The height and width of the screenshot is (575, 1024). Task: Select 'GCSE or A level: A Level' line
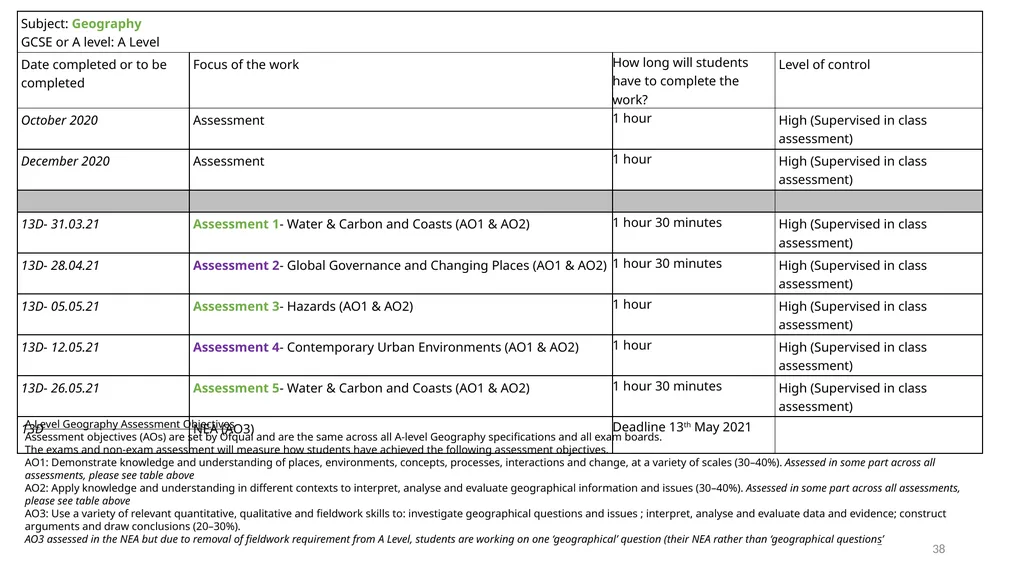tap(90, 42)
